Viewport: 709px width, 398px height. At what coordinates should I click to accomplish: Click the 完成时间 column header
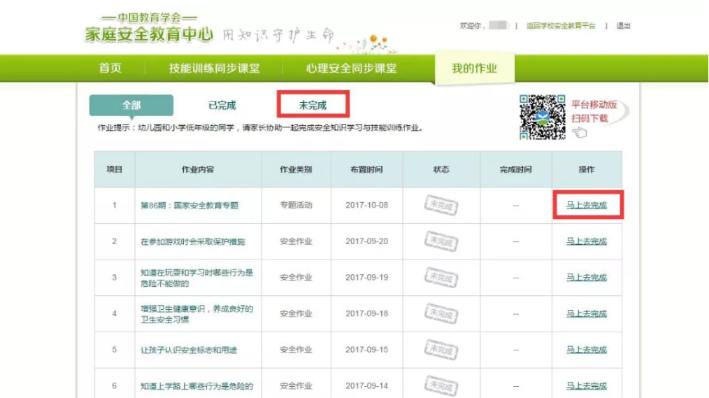coord(516,170)
